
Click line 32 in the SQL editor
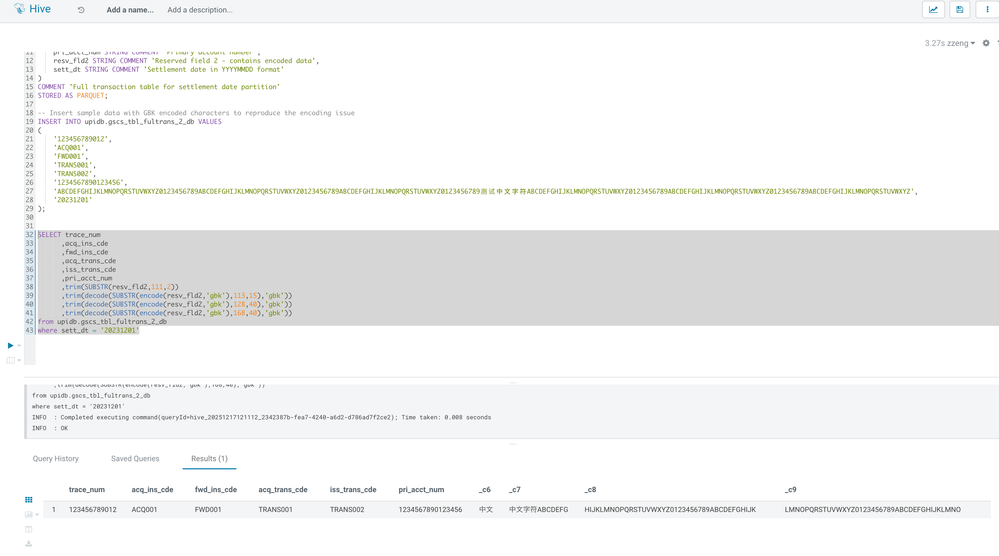(200, 235)
